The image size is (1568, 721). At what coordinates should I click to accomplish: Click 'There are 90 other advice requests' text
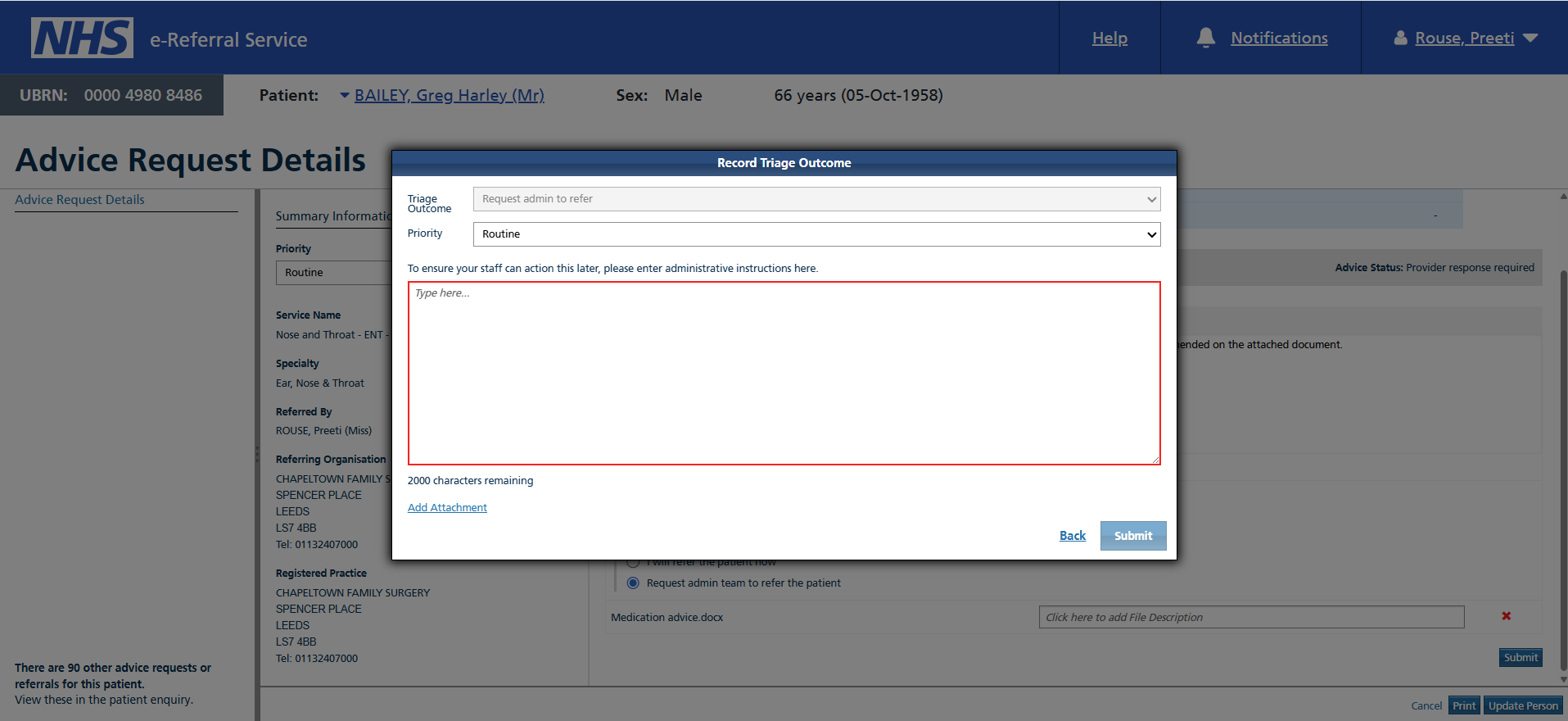click(x=112, y=676)
